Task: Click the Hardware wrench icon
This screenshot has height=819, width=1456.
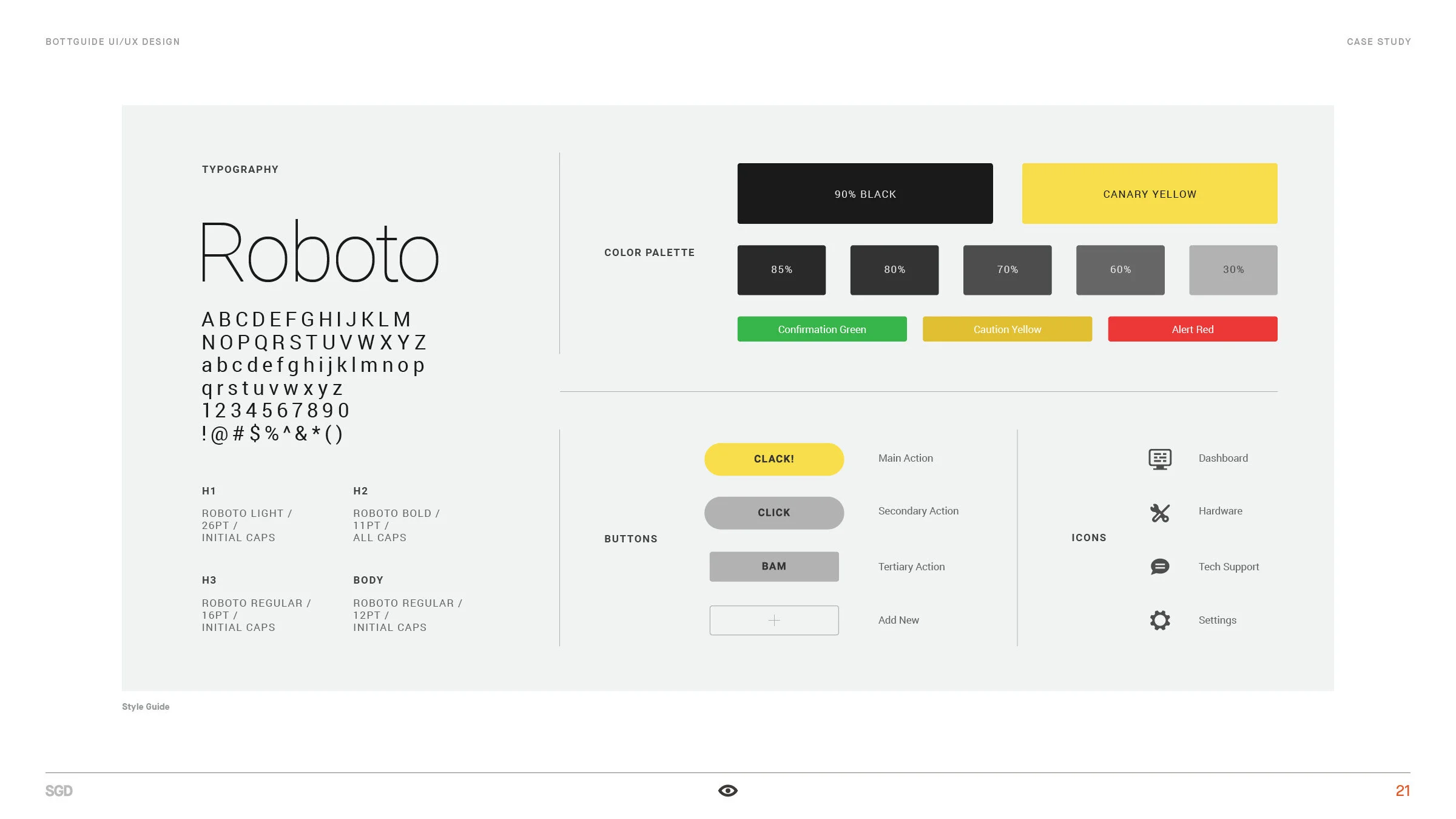Action: point(1159,513)
